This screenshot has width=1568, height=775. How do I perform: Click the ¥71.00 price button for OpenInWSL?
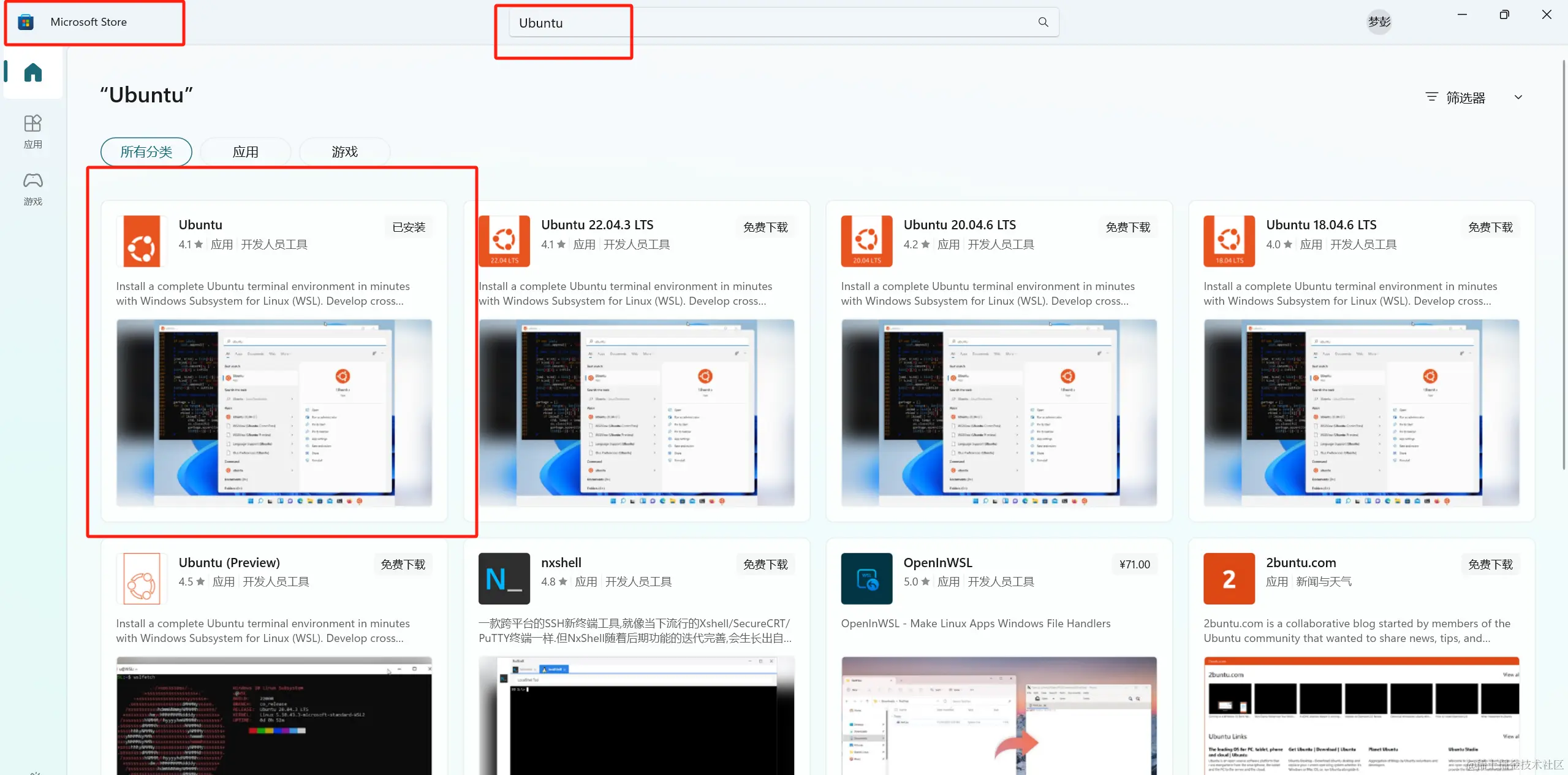[1135, 564]
